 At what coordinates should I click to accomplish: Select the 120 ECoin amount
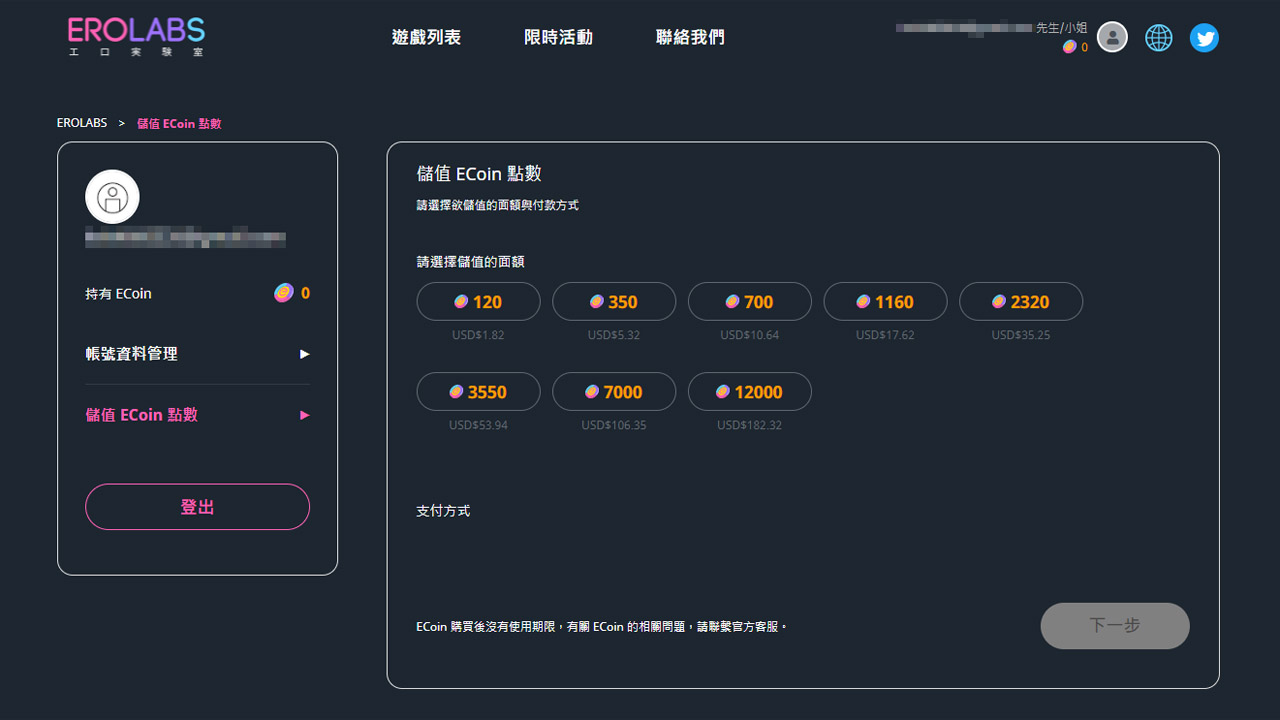(478, 302)
